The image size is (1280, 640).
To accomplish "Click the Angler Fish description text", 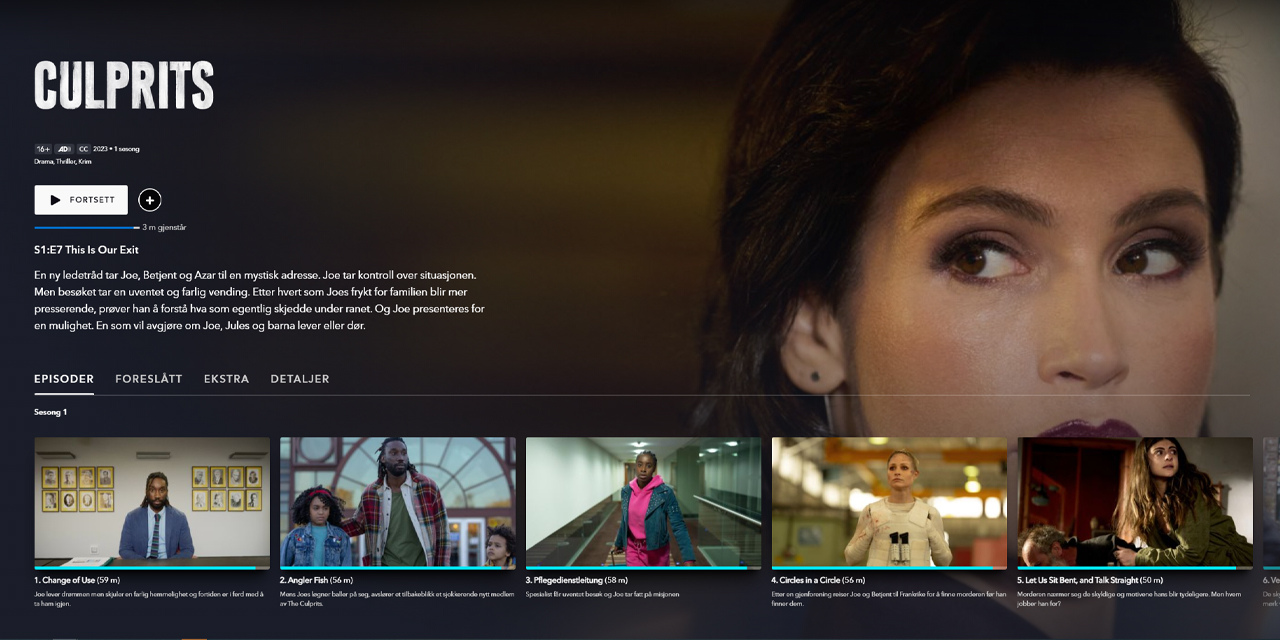I will pos(397,598).
